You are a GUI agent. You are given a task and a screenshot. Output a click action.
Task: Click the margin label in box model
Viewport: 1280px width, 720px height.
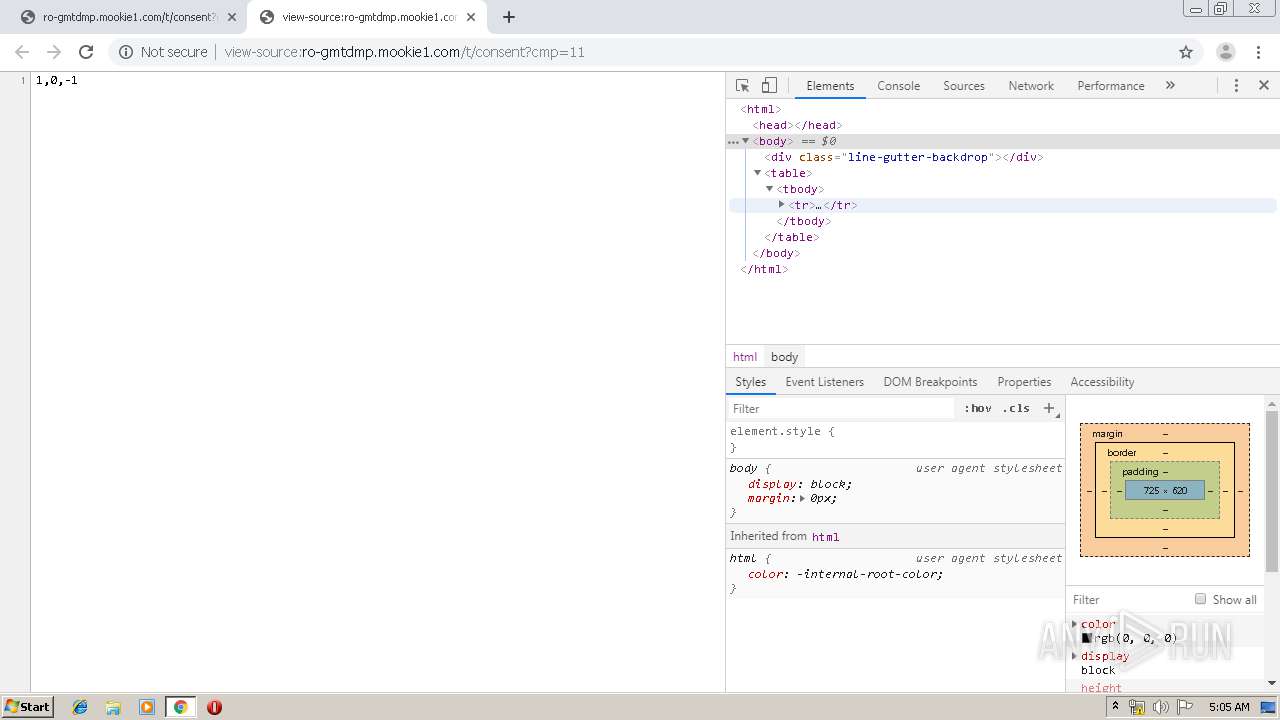click(1107, 434)
